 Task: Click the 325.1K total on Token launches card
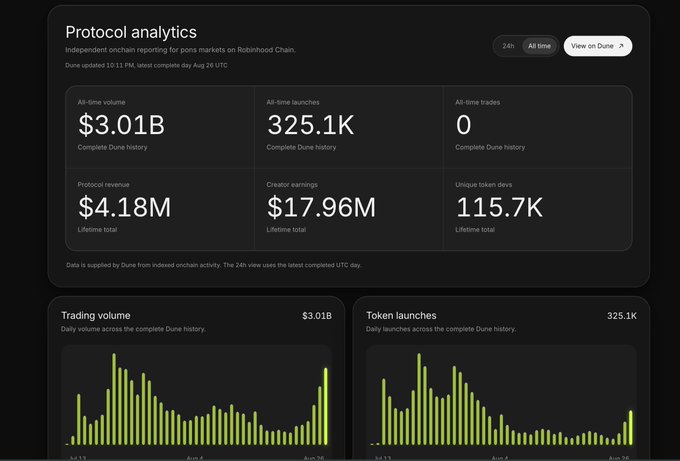click(x=622, y=316)
